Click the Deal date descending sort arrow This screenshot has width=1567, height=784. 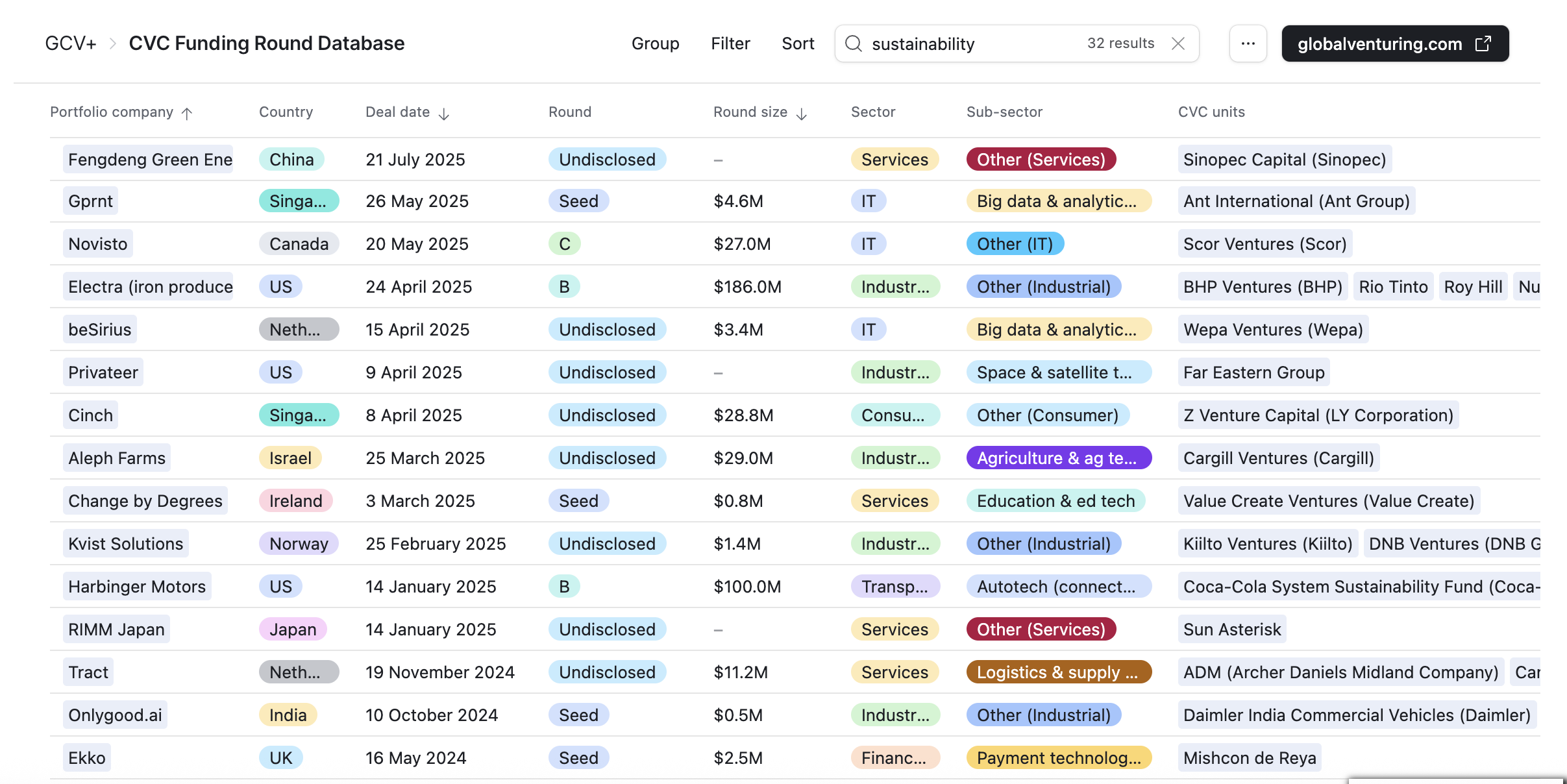pyautogui.click(x=444, y=114)
